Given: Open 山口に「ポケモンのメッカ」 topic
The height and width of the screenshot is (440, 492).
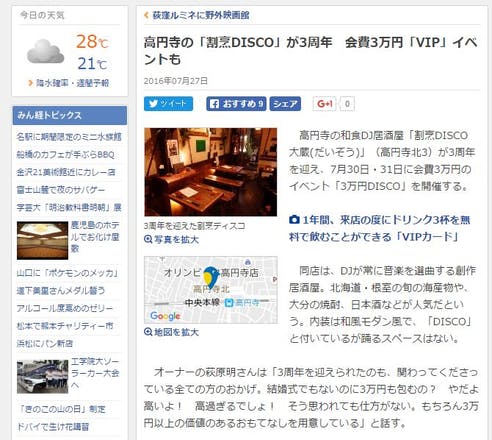Looking at the screenshot, I should pyautogui.click(x=68, y=273).
